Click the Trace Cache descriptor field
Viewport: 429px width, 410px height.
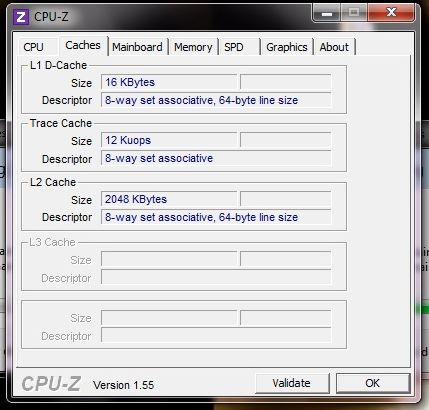click(216, 158)
